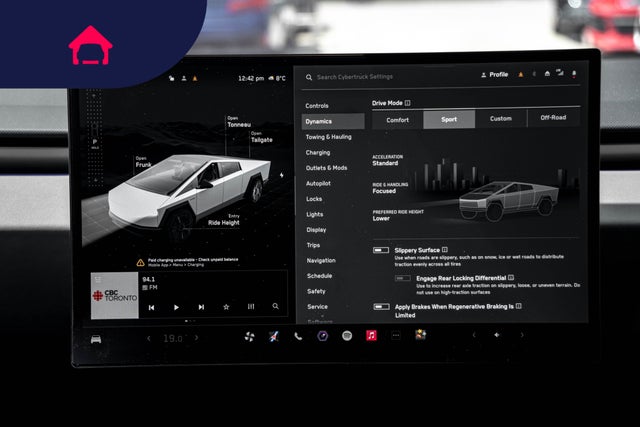Launch the Apple Music app
This screenshot has height=427, width=640.
(x=371, y=335)
